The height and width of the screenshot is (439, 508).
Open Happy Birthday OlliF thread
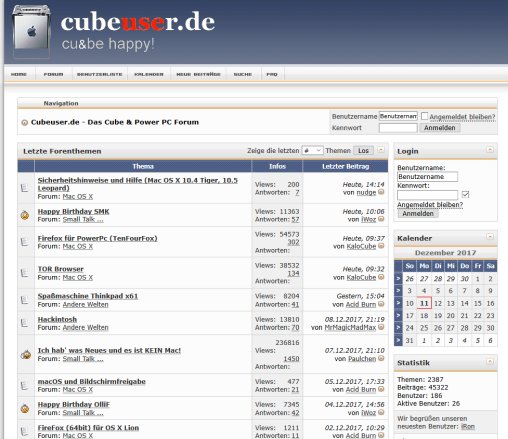pos(74,404)
